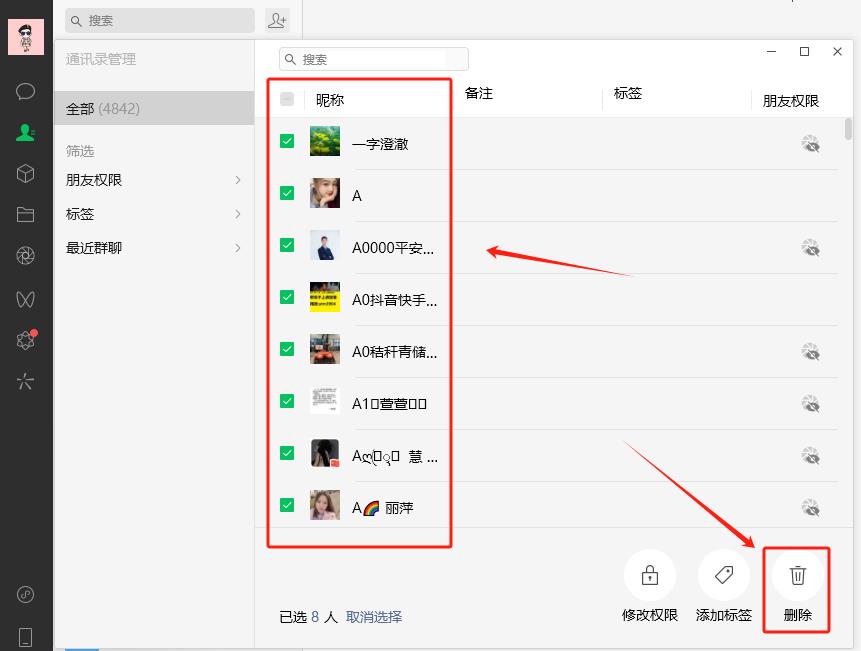Click the contact list scrollbar thumb
861x651 pixels.
(x=848, y=129)
